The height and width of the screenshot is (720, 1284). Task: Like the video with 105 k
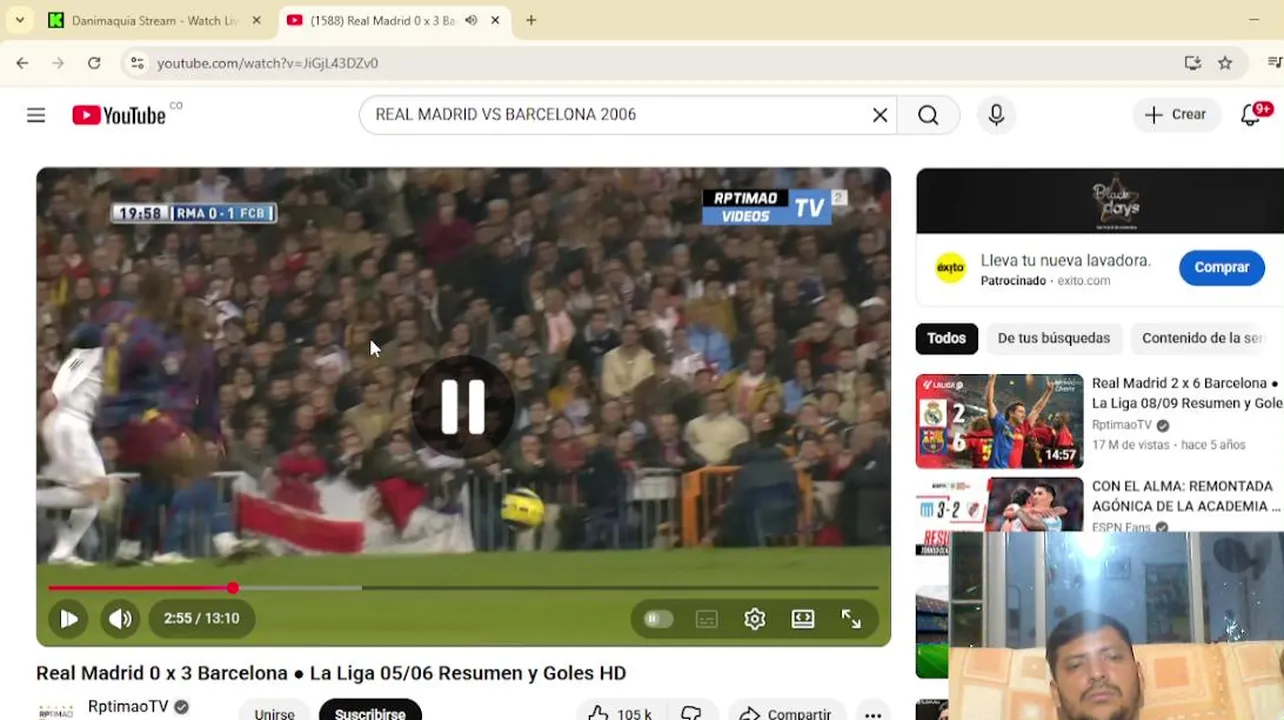(620, 713)
